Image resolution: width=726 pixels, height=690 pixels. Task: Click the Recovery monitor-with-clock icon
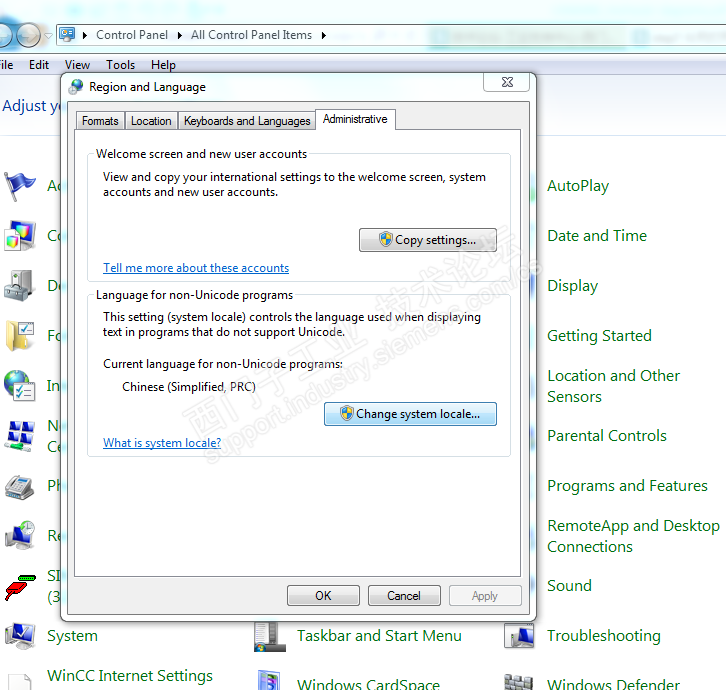click(20, 535)
